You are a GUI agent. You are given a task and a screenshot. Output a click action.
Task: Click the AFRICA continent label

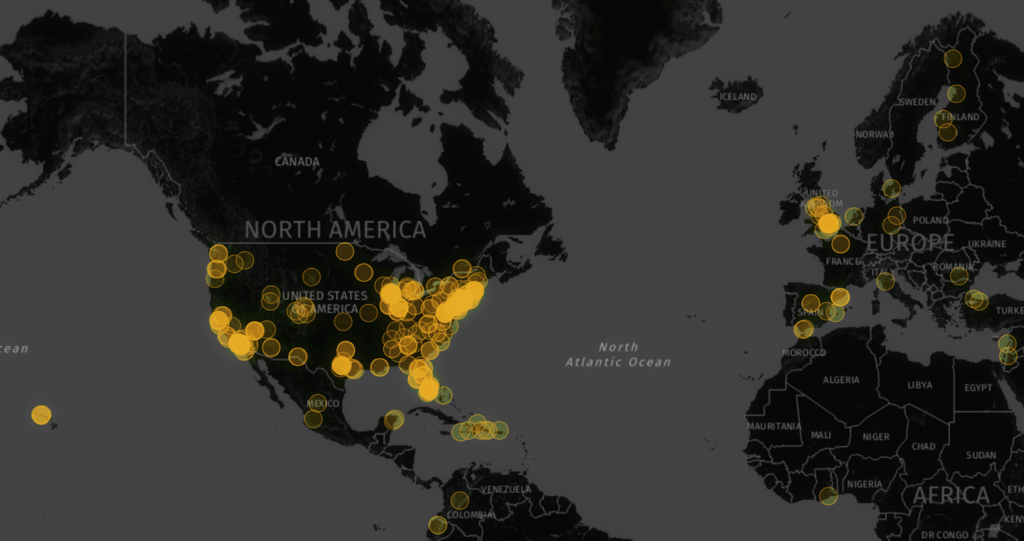948,496
